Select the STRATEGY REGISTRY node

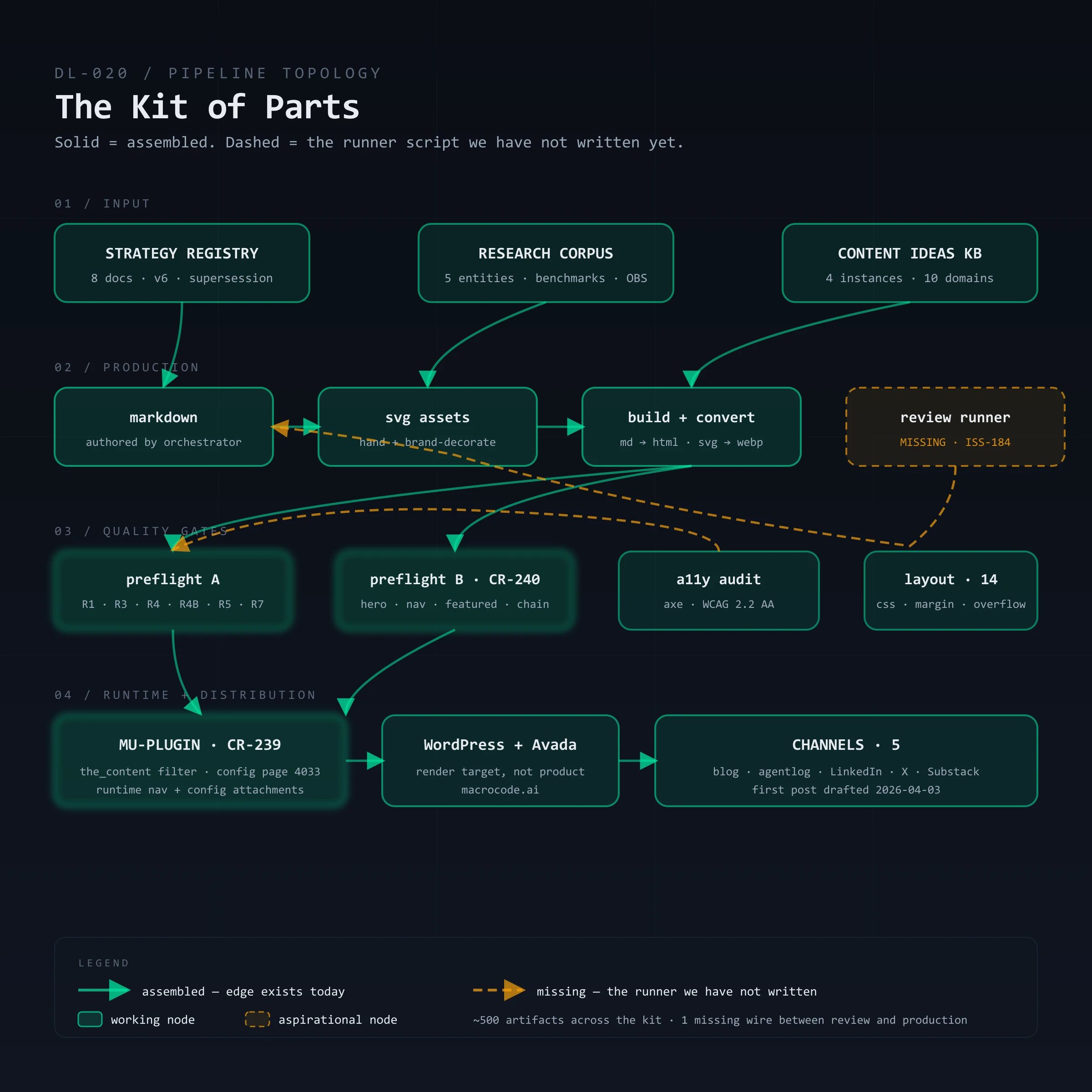(x=182, y=263)
